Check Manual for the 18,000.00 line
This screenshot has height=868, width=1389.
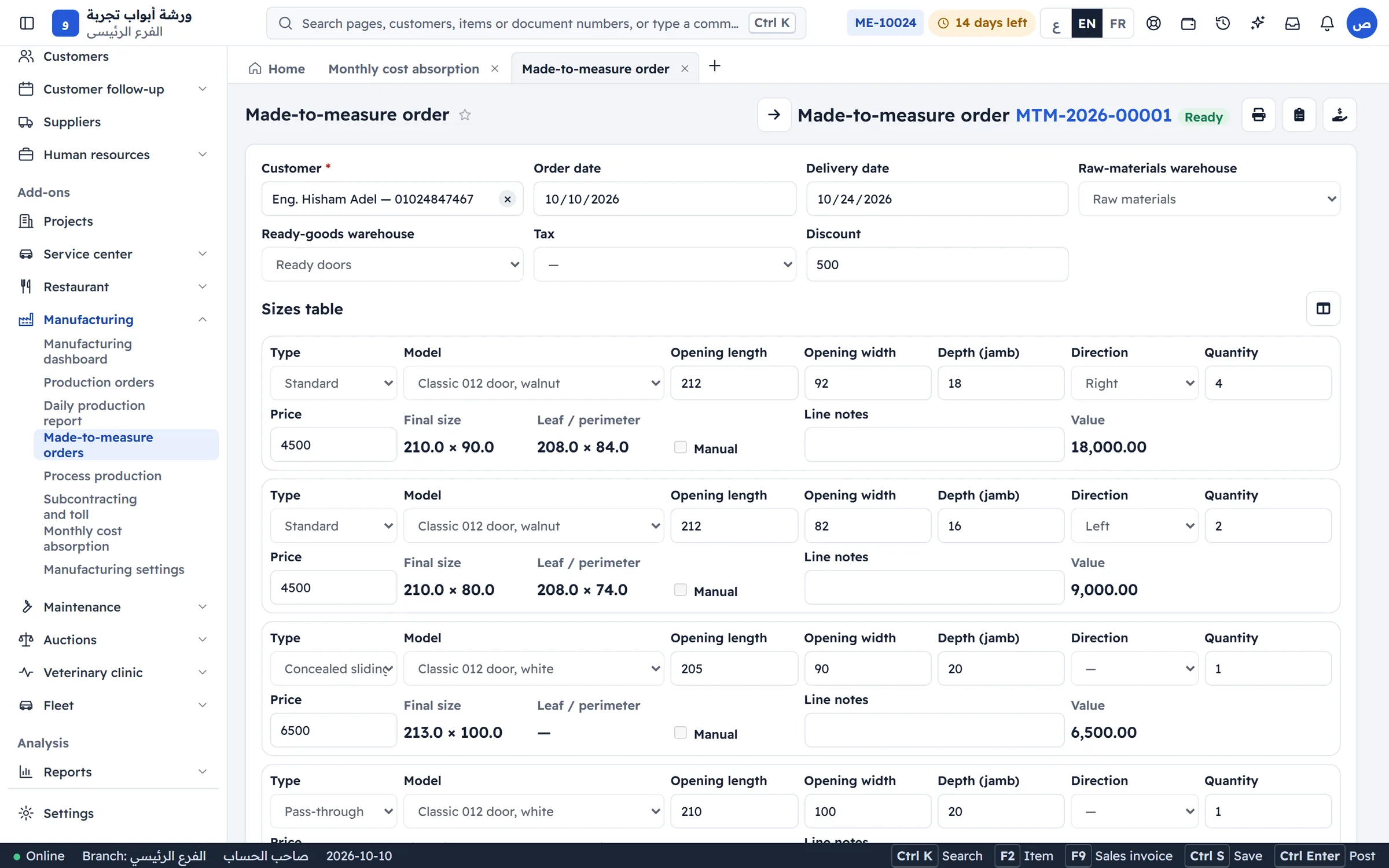pyautogui.click(x=681, y=447)
